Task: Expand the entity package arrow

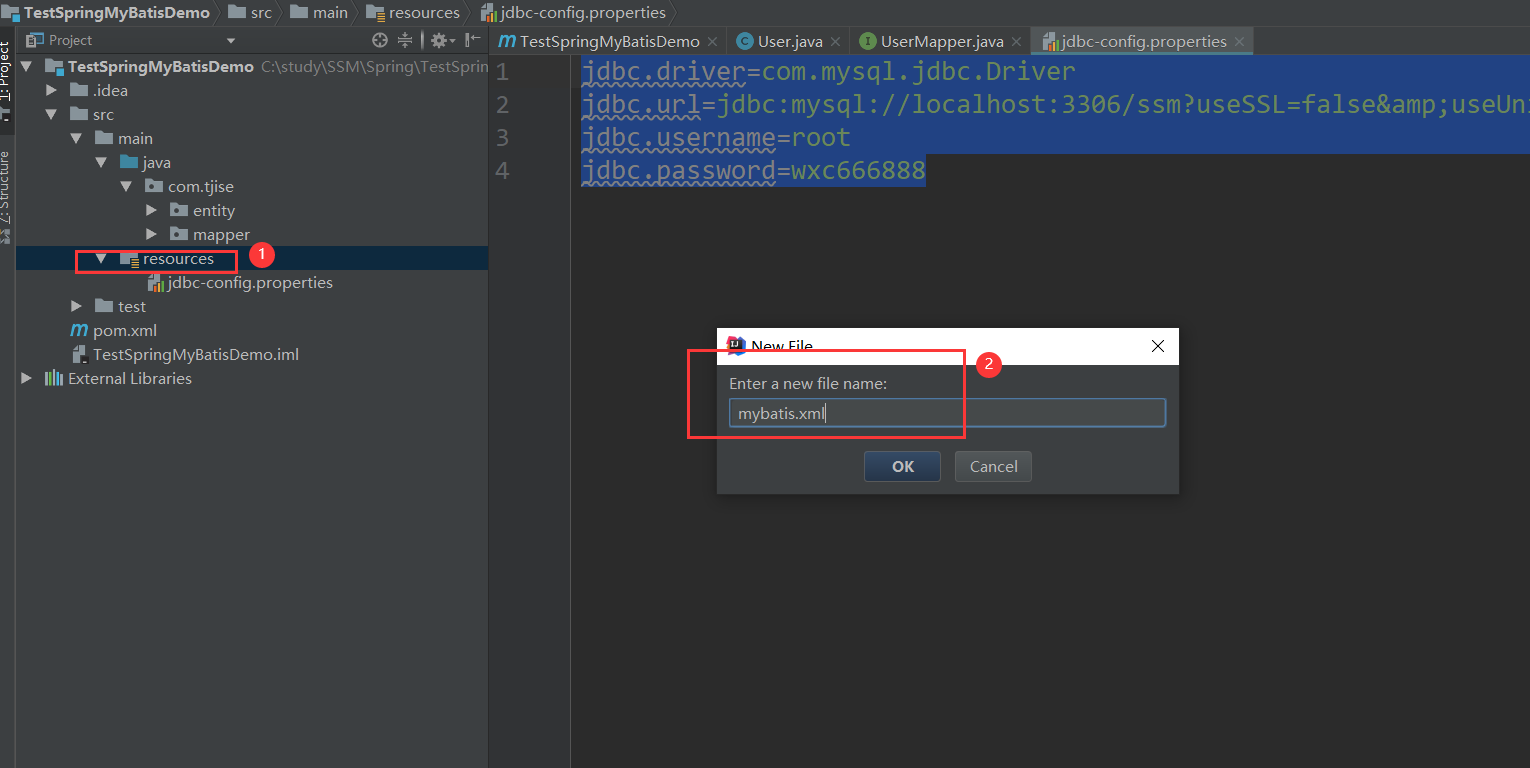Action: 151,210
